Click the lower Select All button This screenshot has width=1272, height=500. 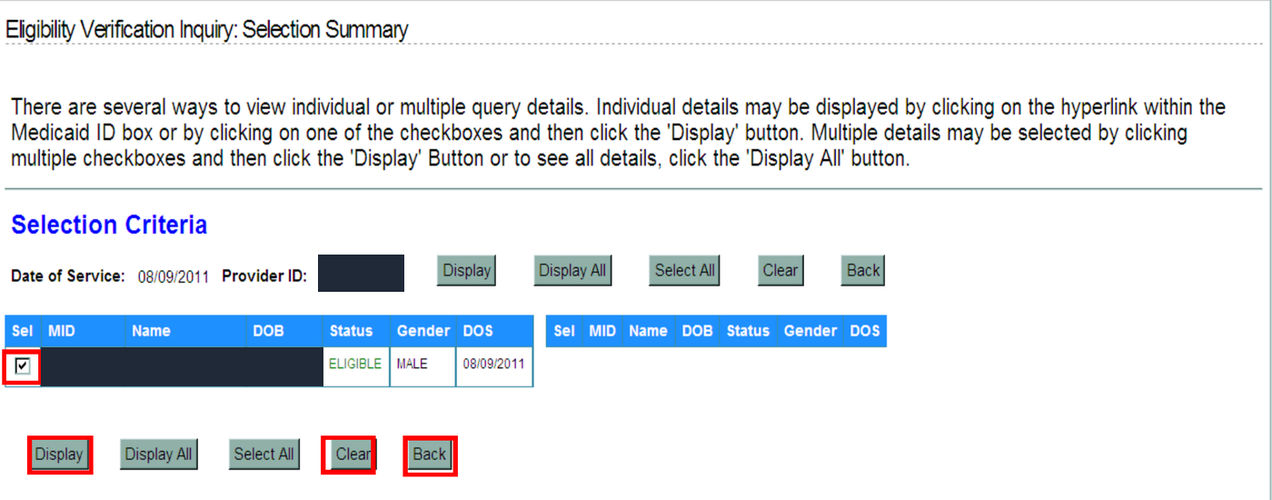(x=264, y=454)
